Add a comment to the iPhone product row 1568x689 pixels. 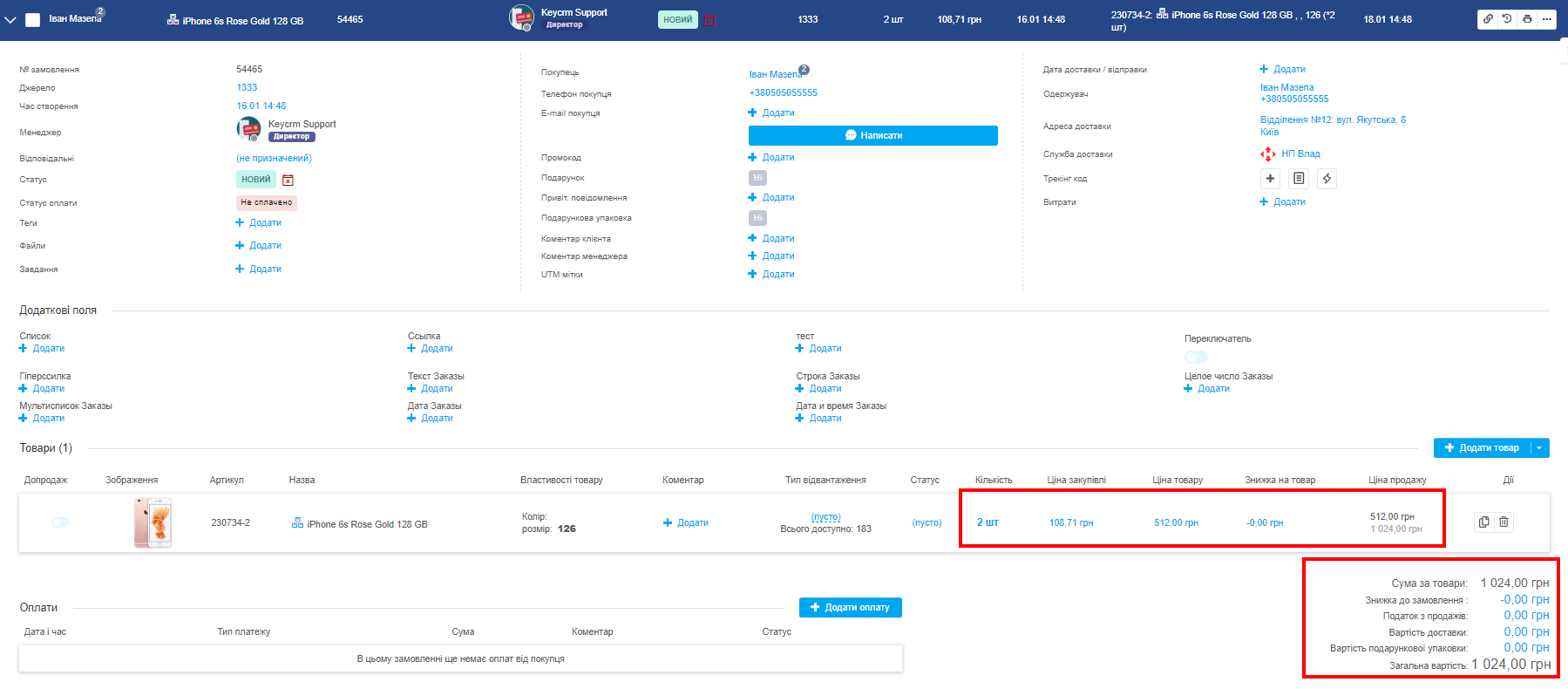tap(686, 522)
